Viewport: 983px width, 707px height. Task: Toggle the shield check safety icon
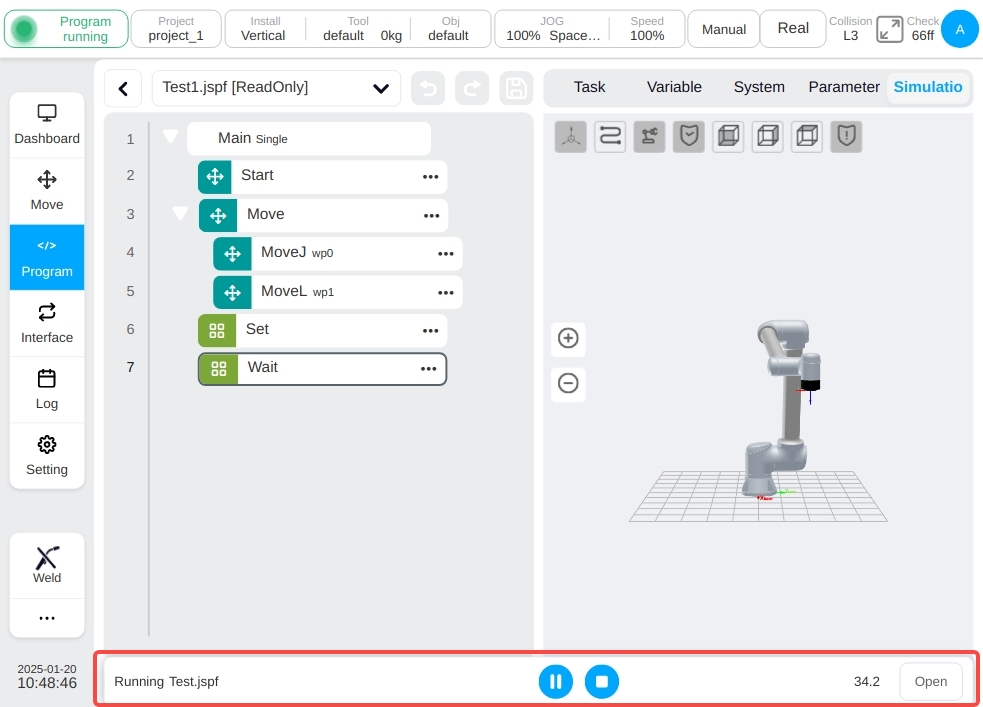(689, 136)
